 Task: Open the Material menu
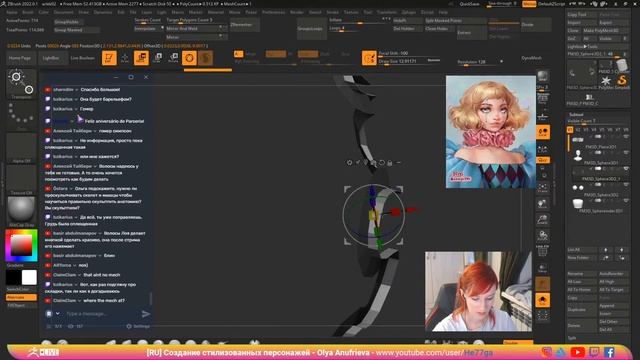pyautogui.click(x=216, y=12)
